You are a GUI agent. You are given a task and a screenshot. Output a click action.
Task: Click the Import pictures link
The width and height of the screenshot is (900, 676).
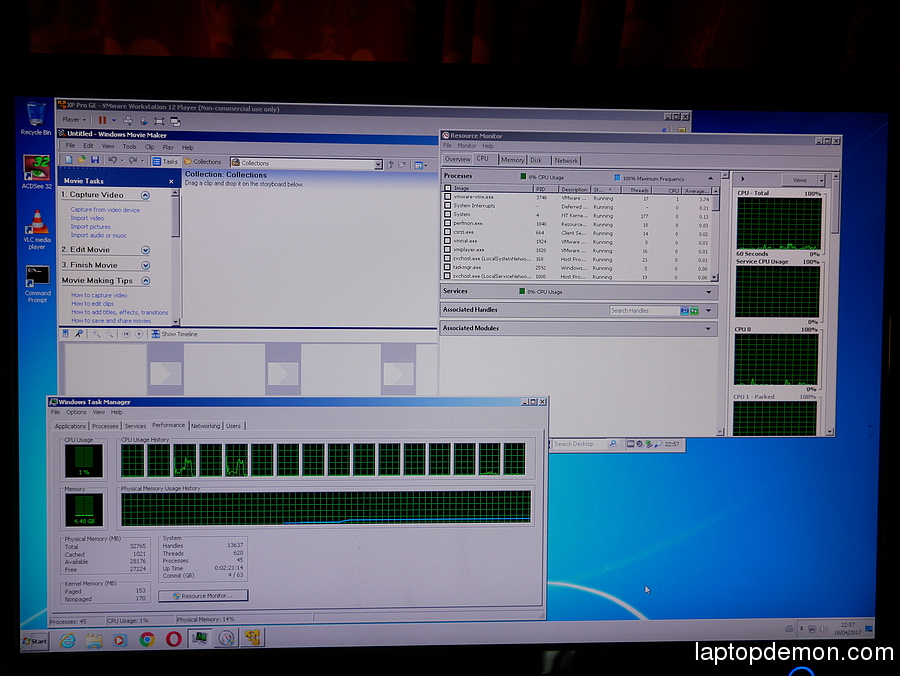pyautogui.click(x=91, y=227)
